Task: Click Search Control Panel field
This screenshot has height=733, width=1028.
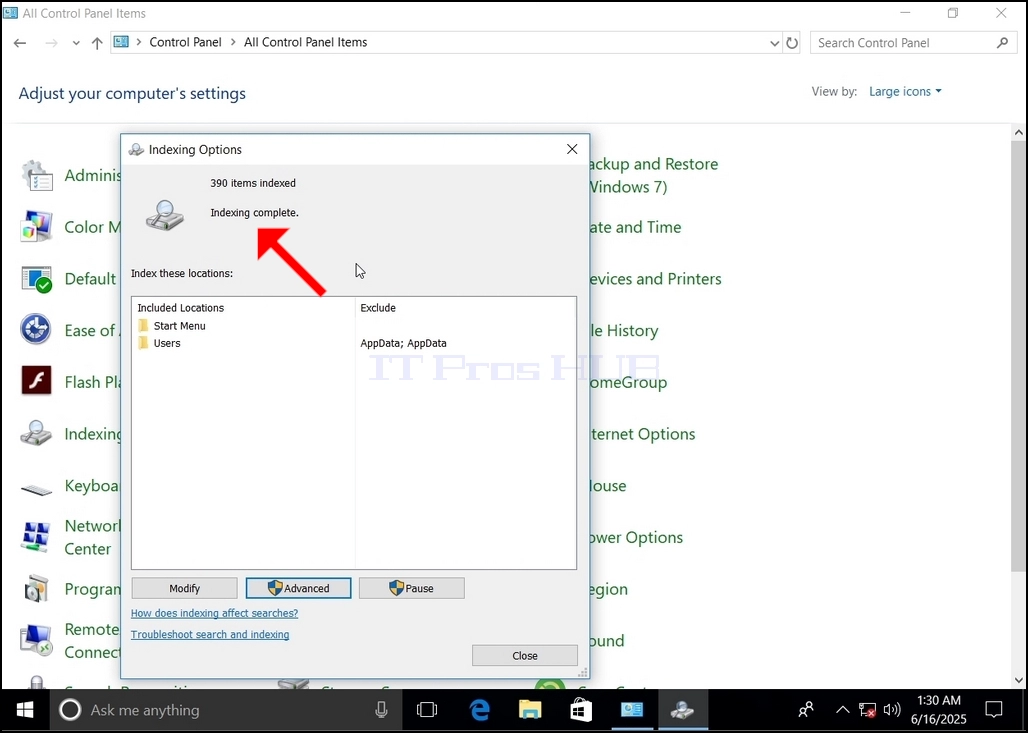Action: [911, 43]
